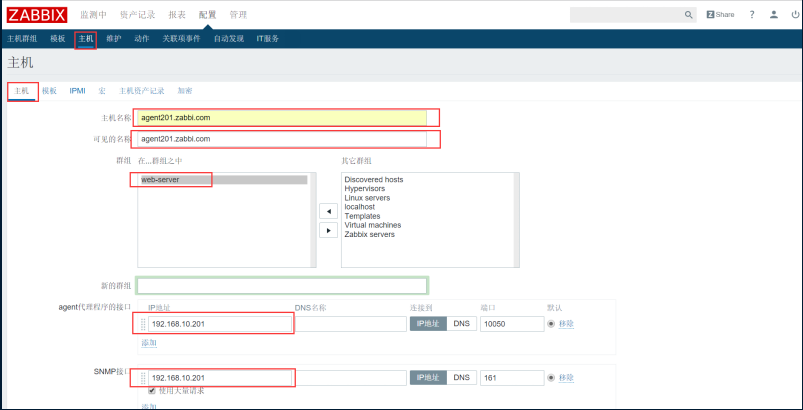This screenshot has width=803, height=410.
Task: Go to 主机群组 submenu
Action: click(x=22, y=39)
